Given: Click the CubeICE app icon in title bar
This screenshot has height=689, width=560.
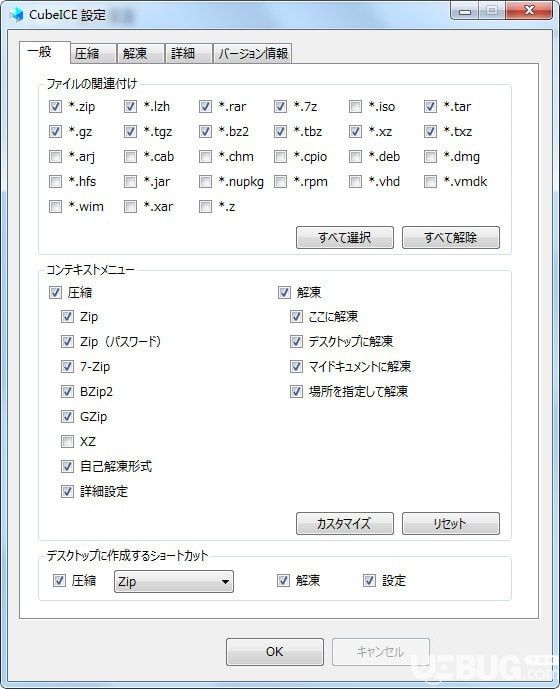Looking at the screenshot, I should pos(17,15).
